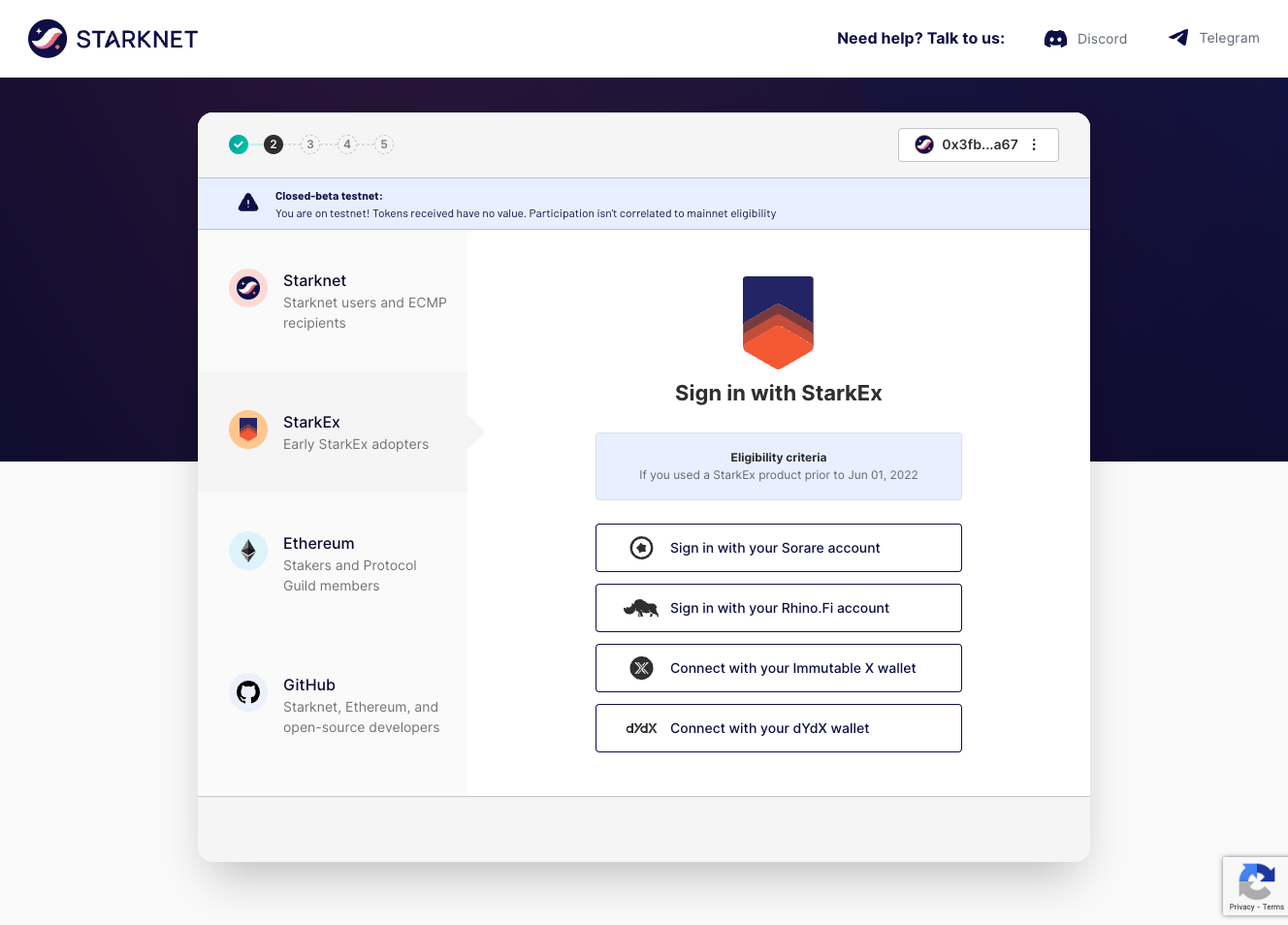Click the 'Sign in with StarkEx' heading

[x=779, y=394]
